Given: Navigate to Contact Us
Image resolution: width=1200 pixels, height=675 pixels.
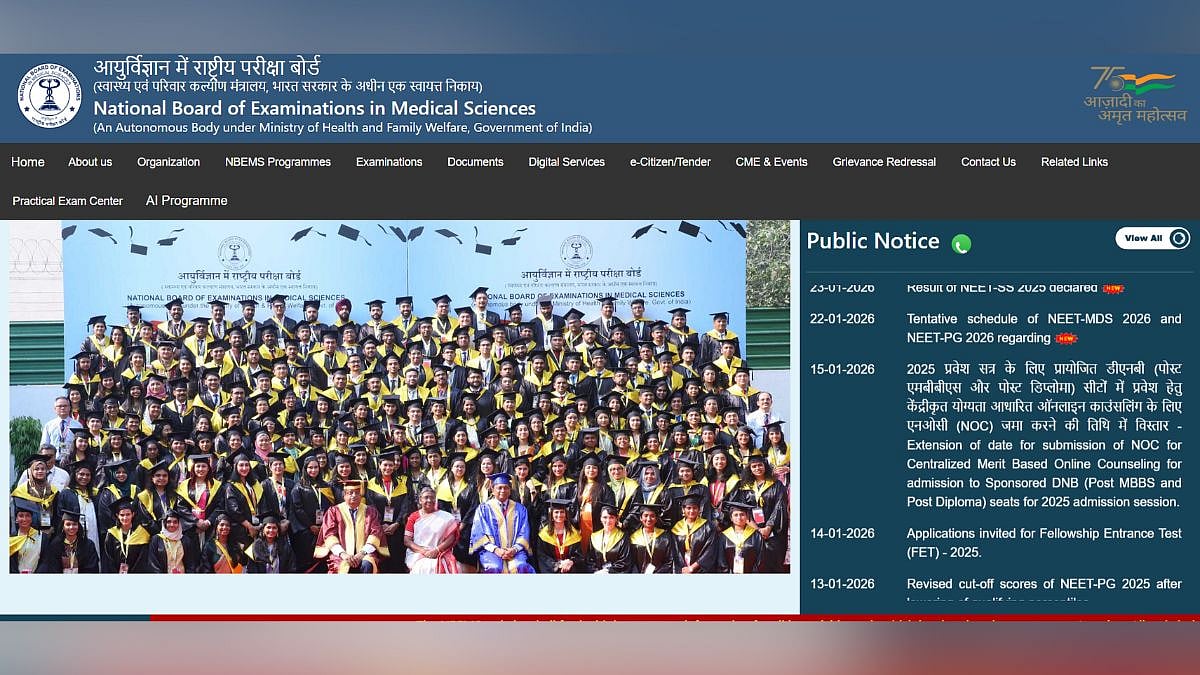Looking at the screenshot, I should (x=988, y=162).
